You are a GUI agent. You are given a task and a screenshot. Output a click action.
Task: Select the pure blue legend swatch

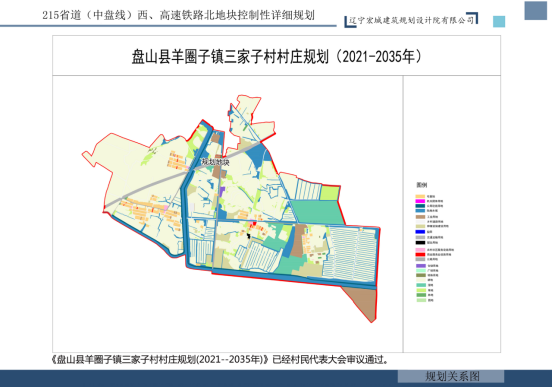420,232
